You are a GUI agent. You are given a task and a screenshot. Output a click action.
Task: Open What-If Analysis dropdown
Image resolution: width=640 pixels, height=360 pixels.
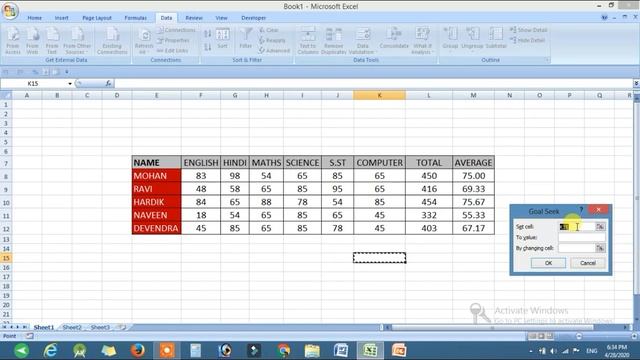(x=422, y=40)
